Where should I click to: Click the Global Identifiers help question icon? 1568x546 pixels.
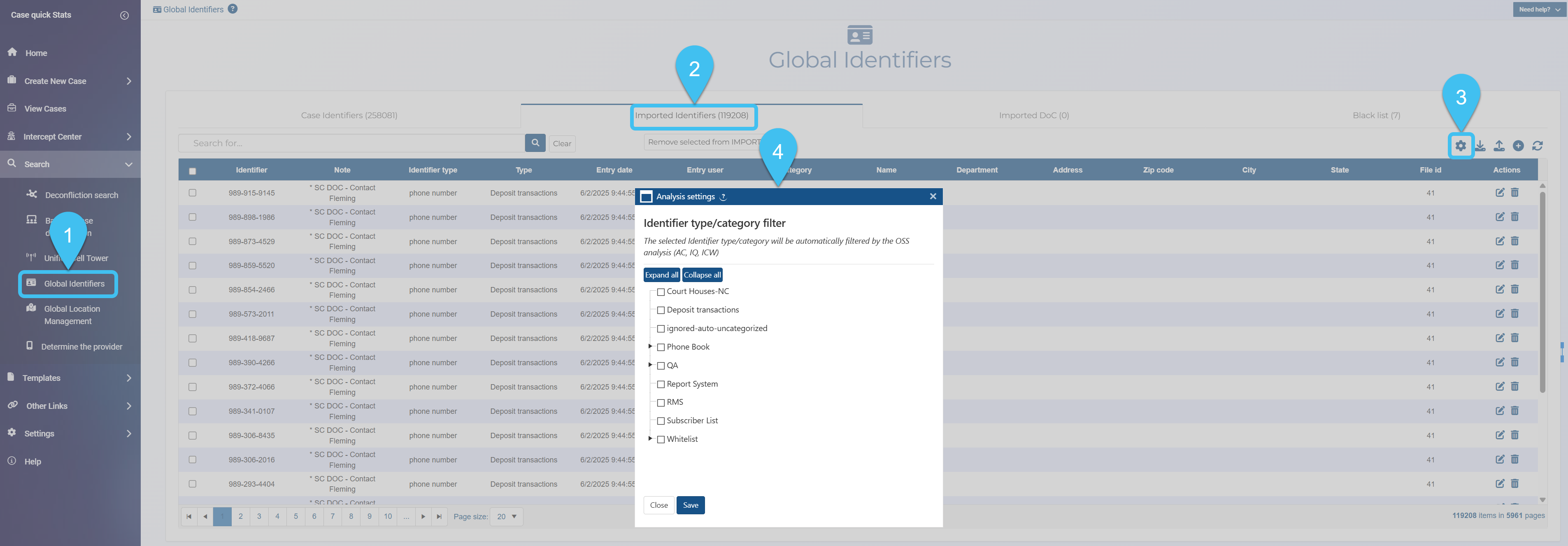click(233, 9)
